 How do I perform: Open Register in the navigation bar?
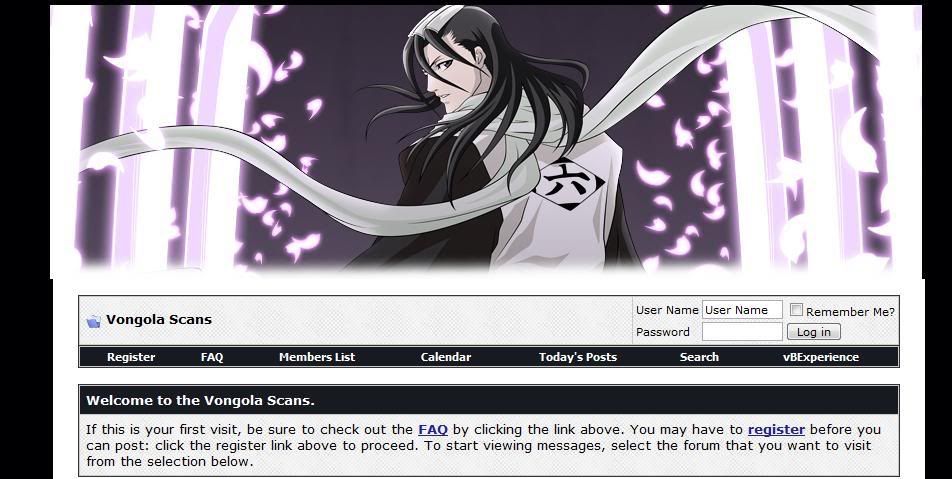point(131,357)
